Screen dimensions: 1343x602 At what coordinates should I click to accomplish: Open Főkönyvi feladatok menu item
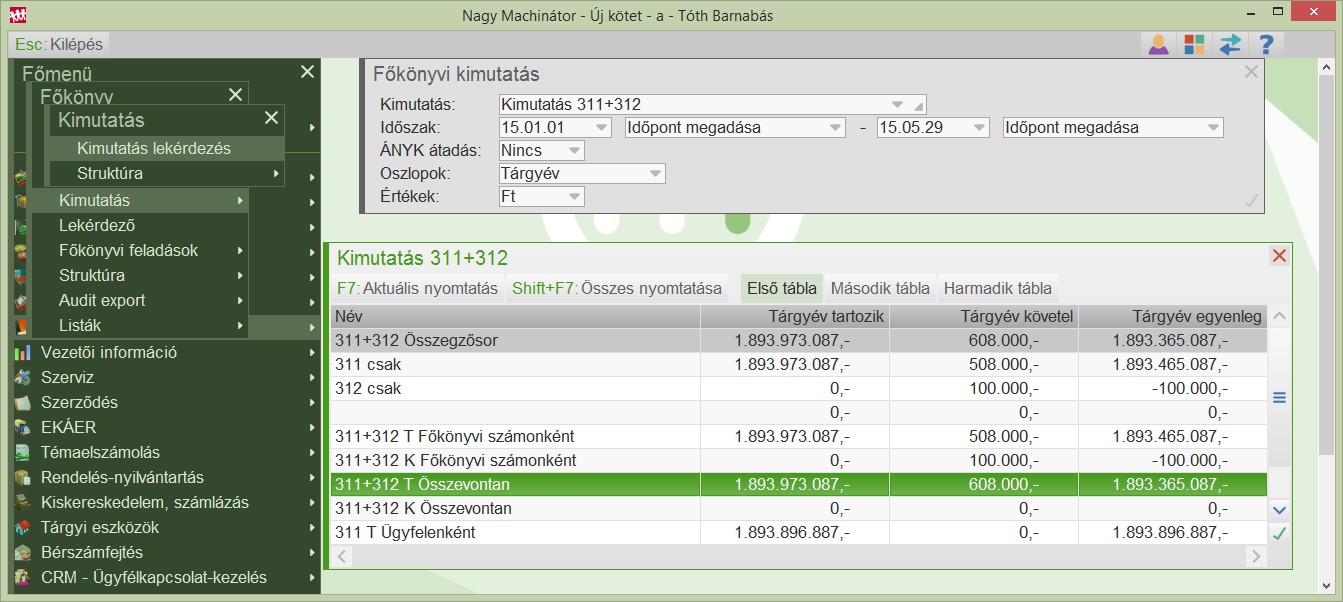pyautogui.click(x=140, y=250)
